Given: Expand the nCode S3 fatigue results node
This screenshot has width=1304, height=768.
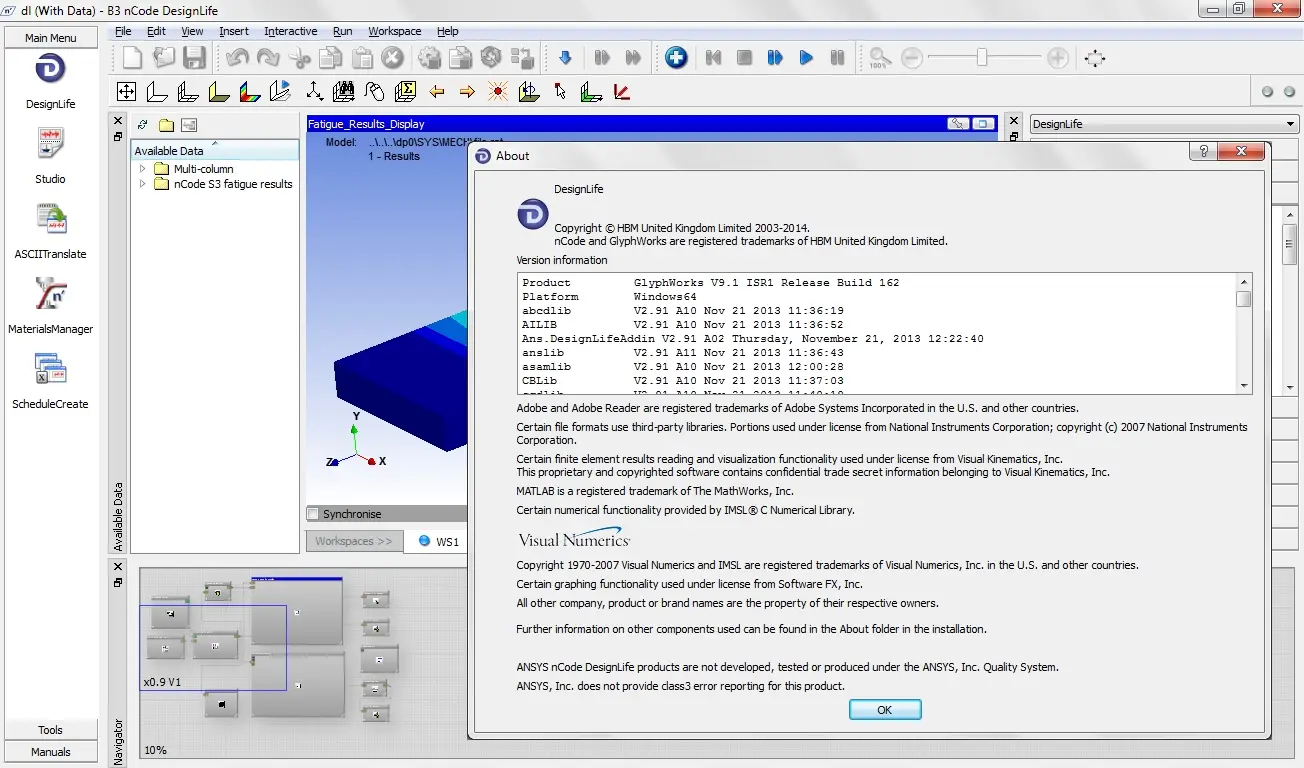Looking at the screenshot, I should pyautogui.click(x=143, y=184).
